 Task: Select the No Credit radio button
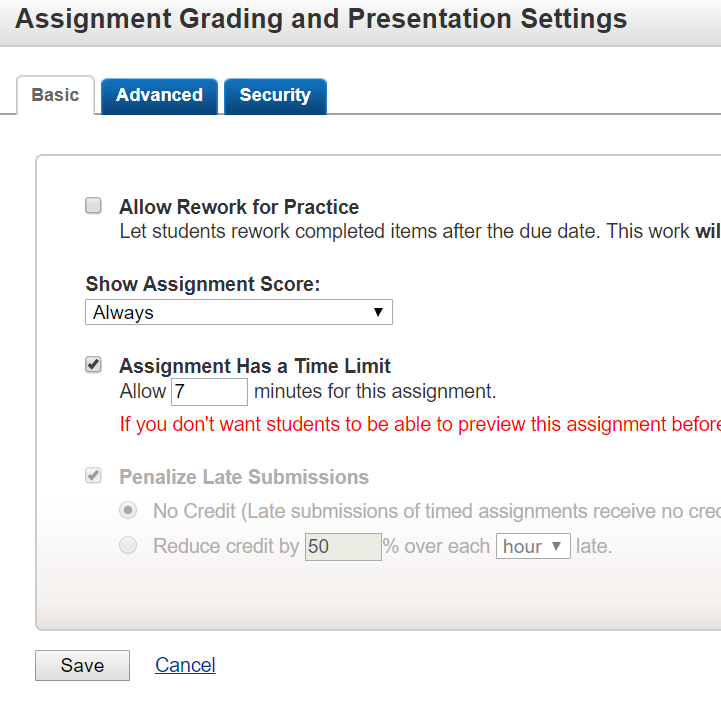128,511
